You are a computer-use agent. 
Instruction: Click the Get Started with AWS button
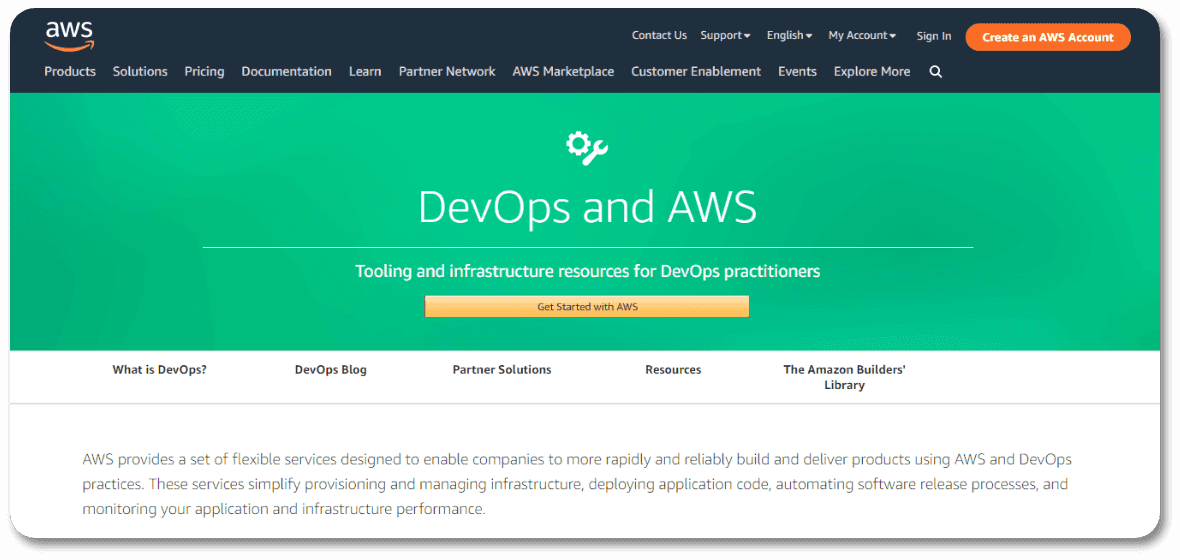(x=587, y=306)
